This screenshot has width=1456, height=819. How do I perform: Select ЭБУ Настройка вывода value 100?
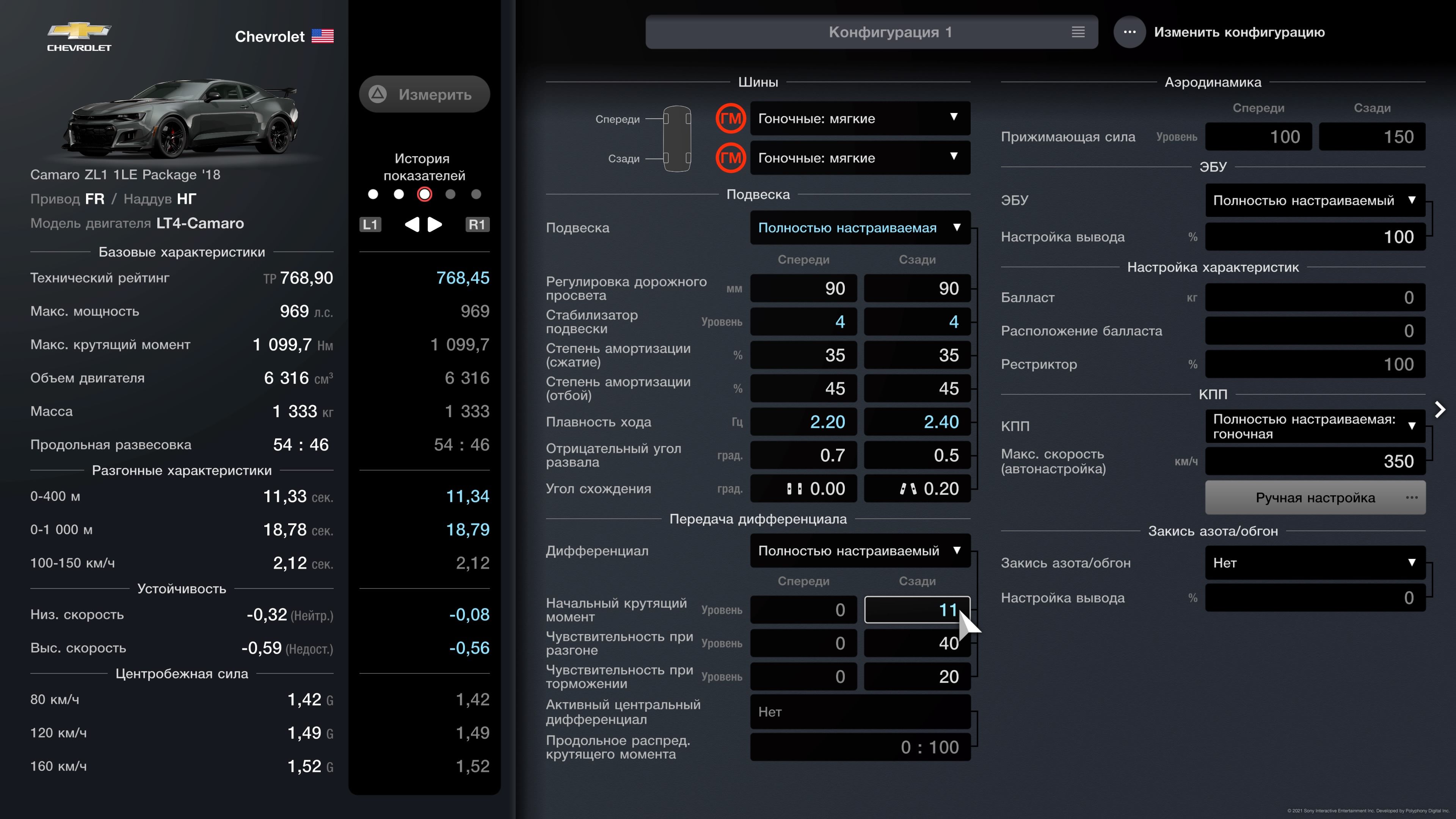(1315, 237)
